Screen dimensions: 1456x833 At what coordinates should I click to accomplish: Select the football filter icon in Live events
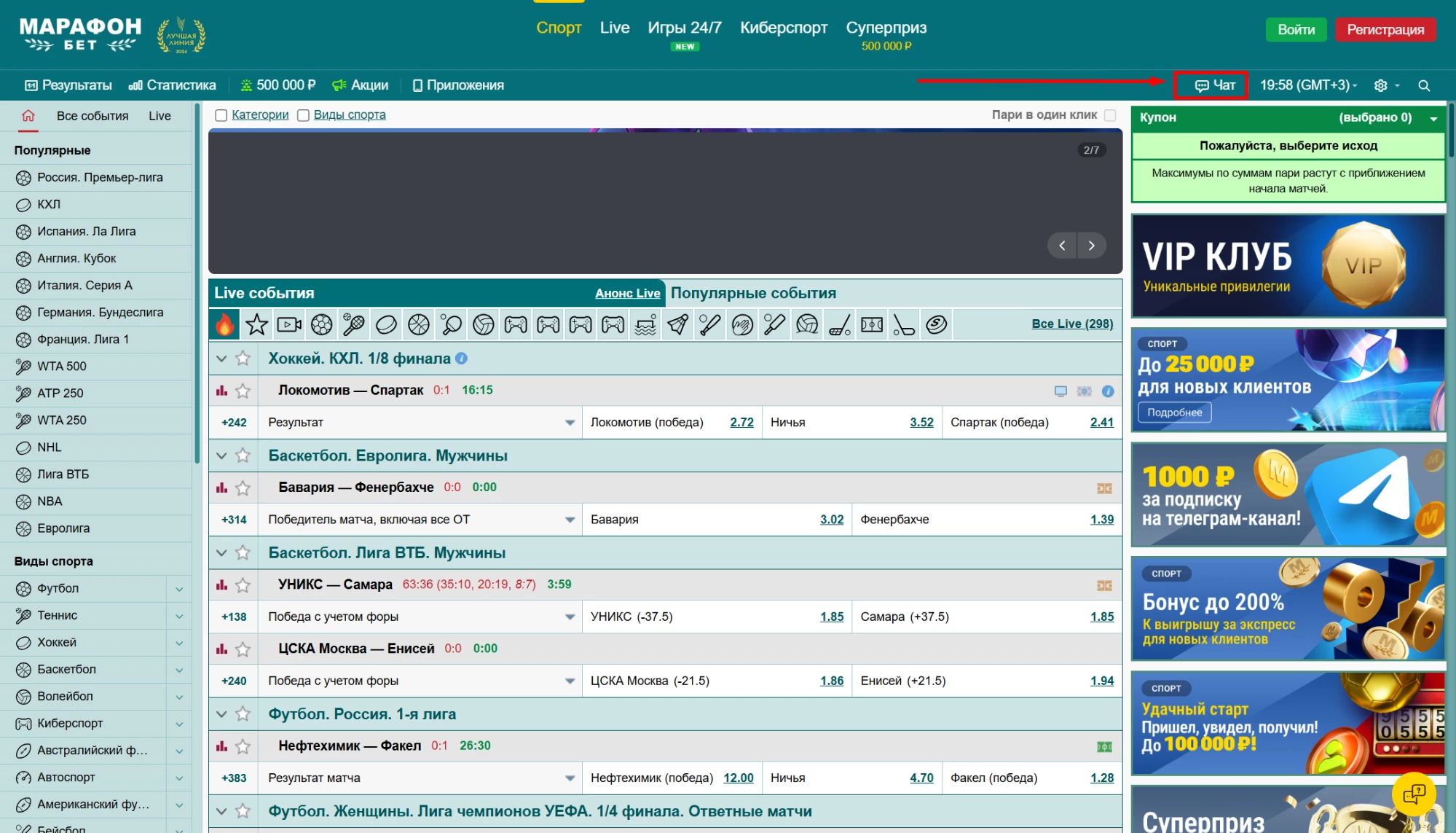coord(321,324)
